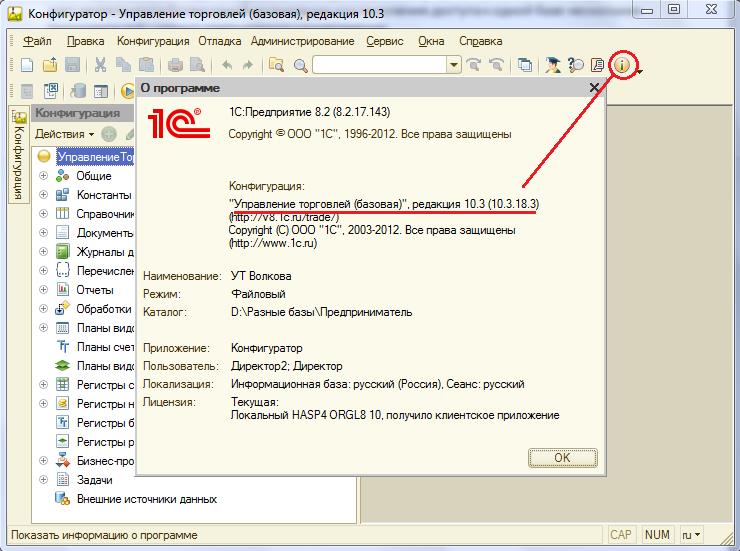Open the toolbar search field dropdown arrow
This screenshot has height=551, width=740.
[x=454, y=65]
